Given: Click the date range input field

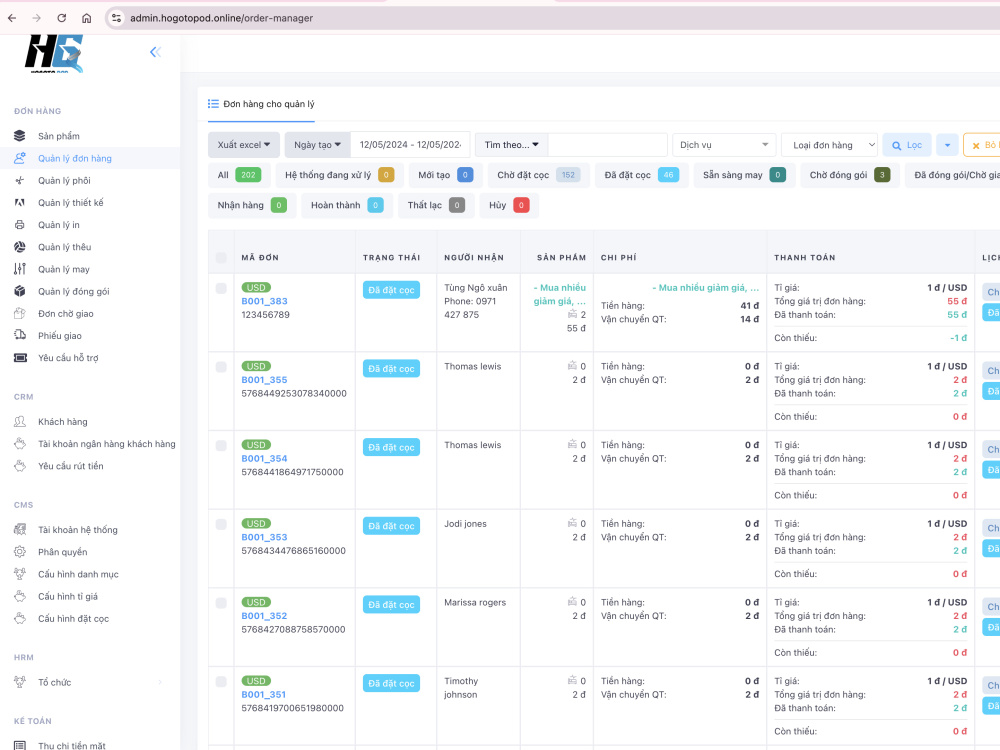Looking at the screenshot, I should click(x=410, y=145).
